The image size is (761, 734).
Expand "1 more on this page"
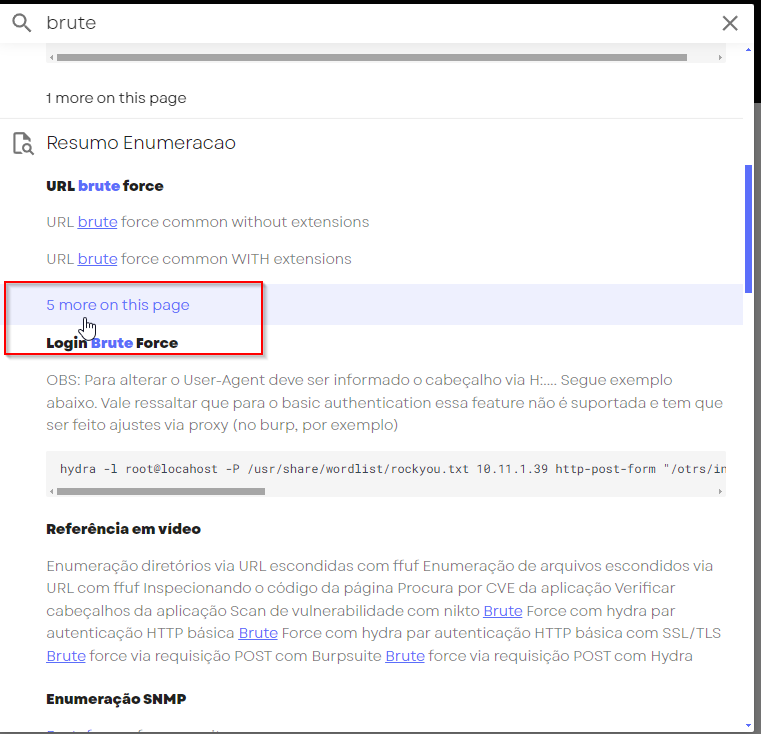point(116,98)
